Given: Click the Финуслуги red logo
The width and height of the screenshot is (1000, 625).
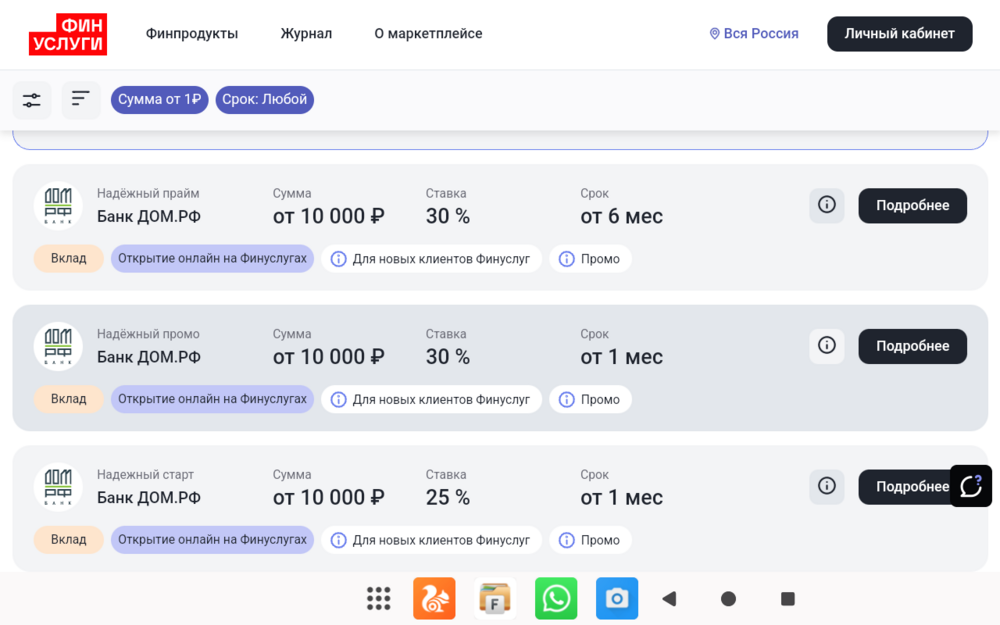Looking at the screenshot, I should click(68, 34).
